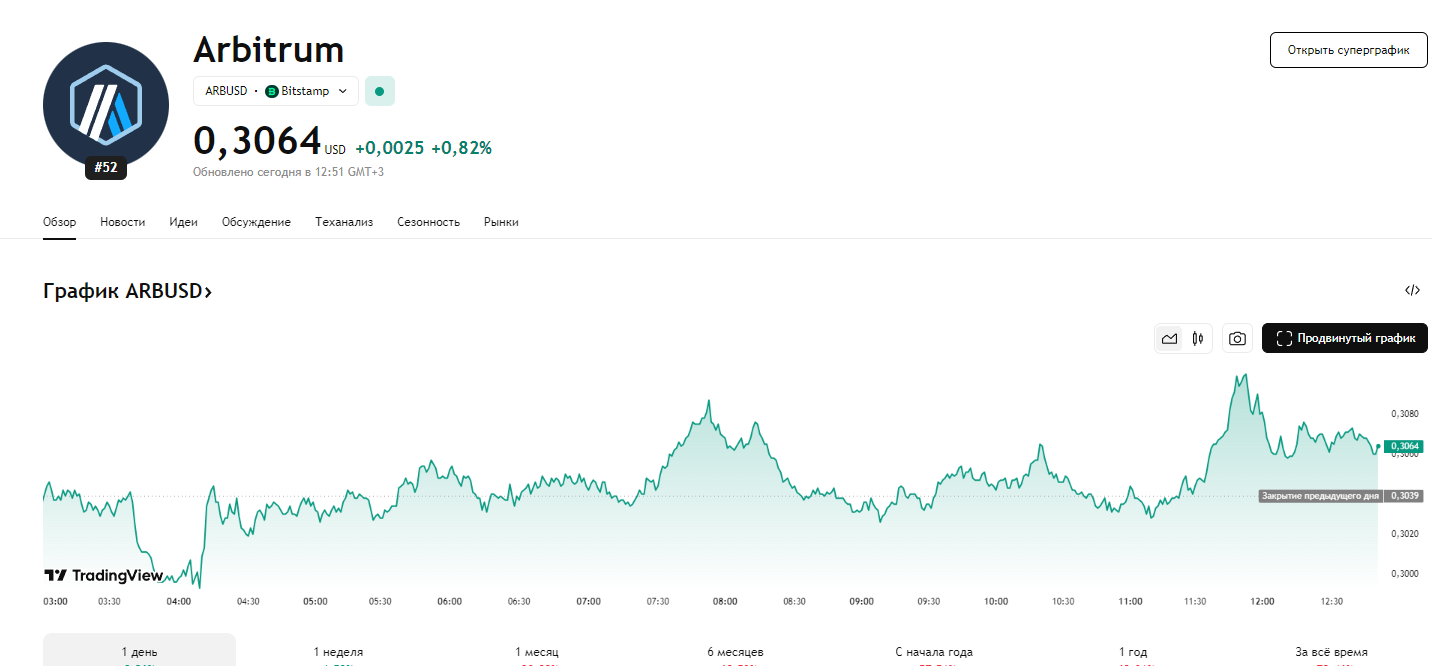Click the 08:00 time axis label
Image resolution: width=1432 pixels, height=666 pixels.
[725, 601]
